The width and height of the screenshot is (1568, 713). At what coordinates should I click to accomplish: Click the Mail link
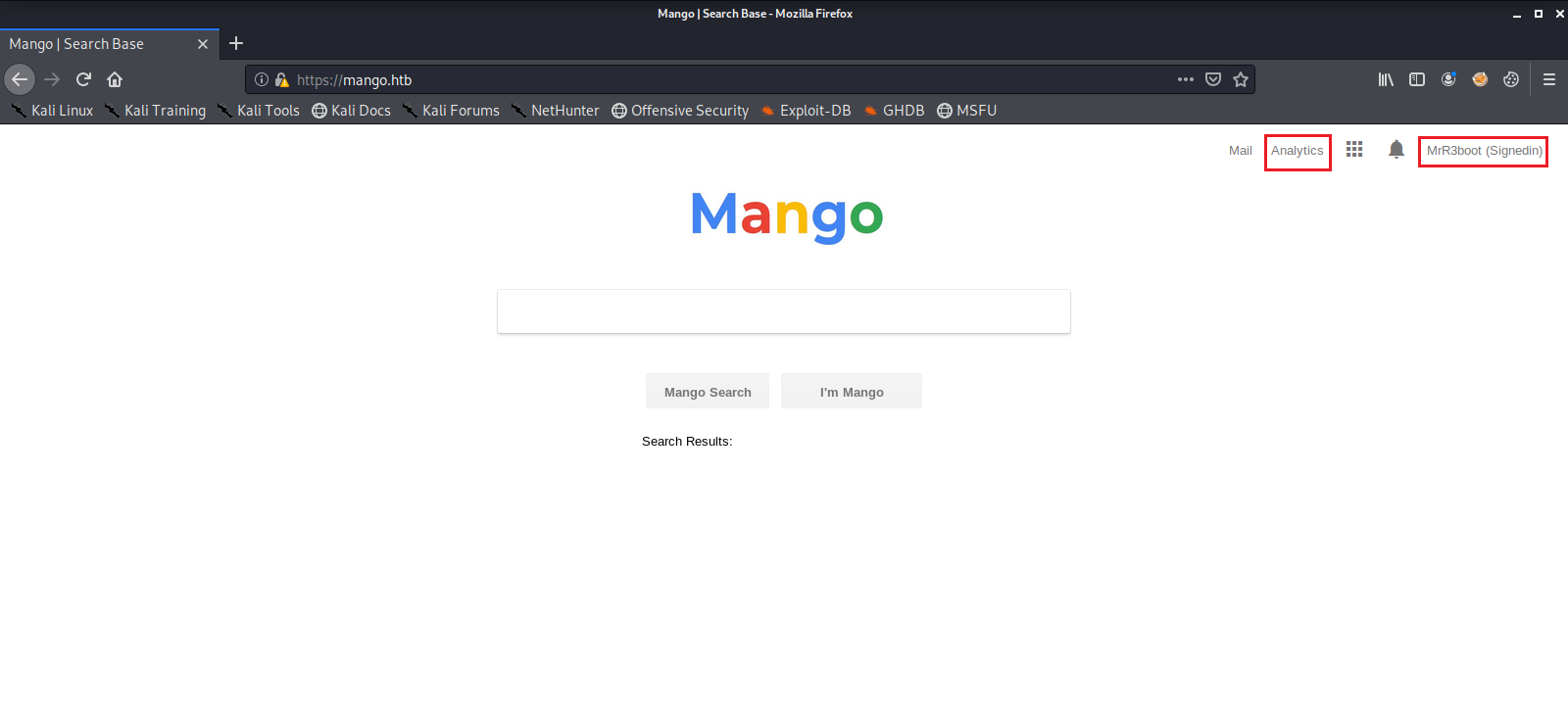click(1241, 151)
